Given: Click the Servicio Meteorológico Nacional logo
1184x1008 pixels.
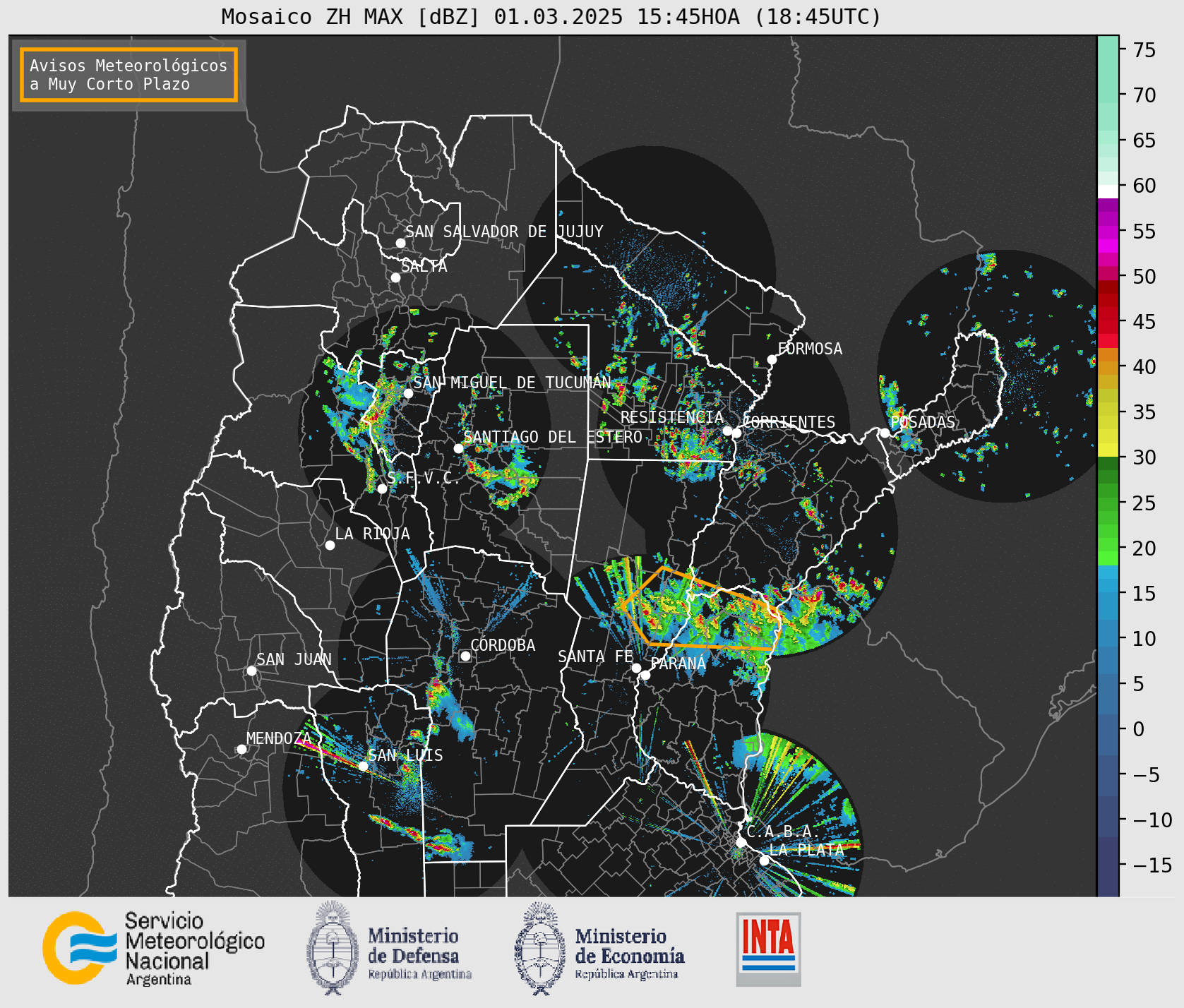Looking at the screenshot, I should [153, 948].
